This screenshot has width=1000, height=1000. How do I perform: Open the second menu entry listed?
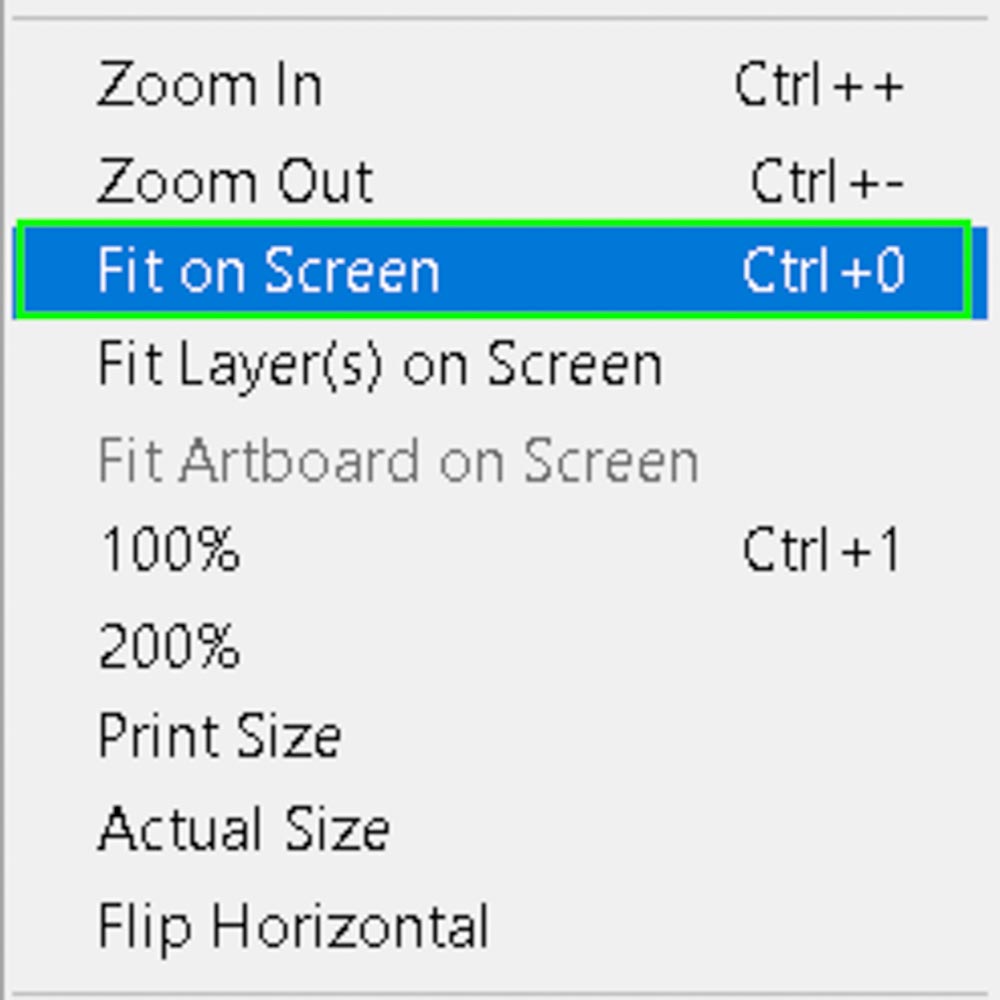[235, 180]
